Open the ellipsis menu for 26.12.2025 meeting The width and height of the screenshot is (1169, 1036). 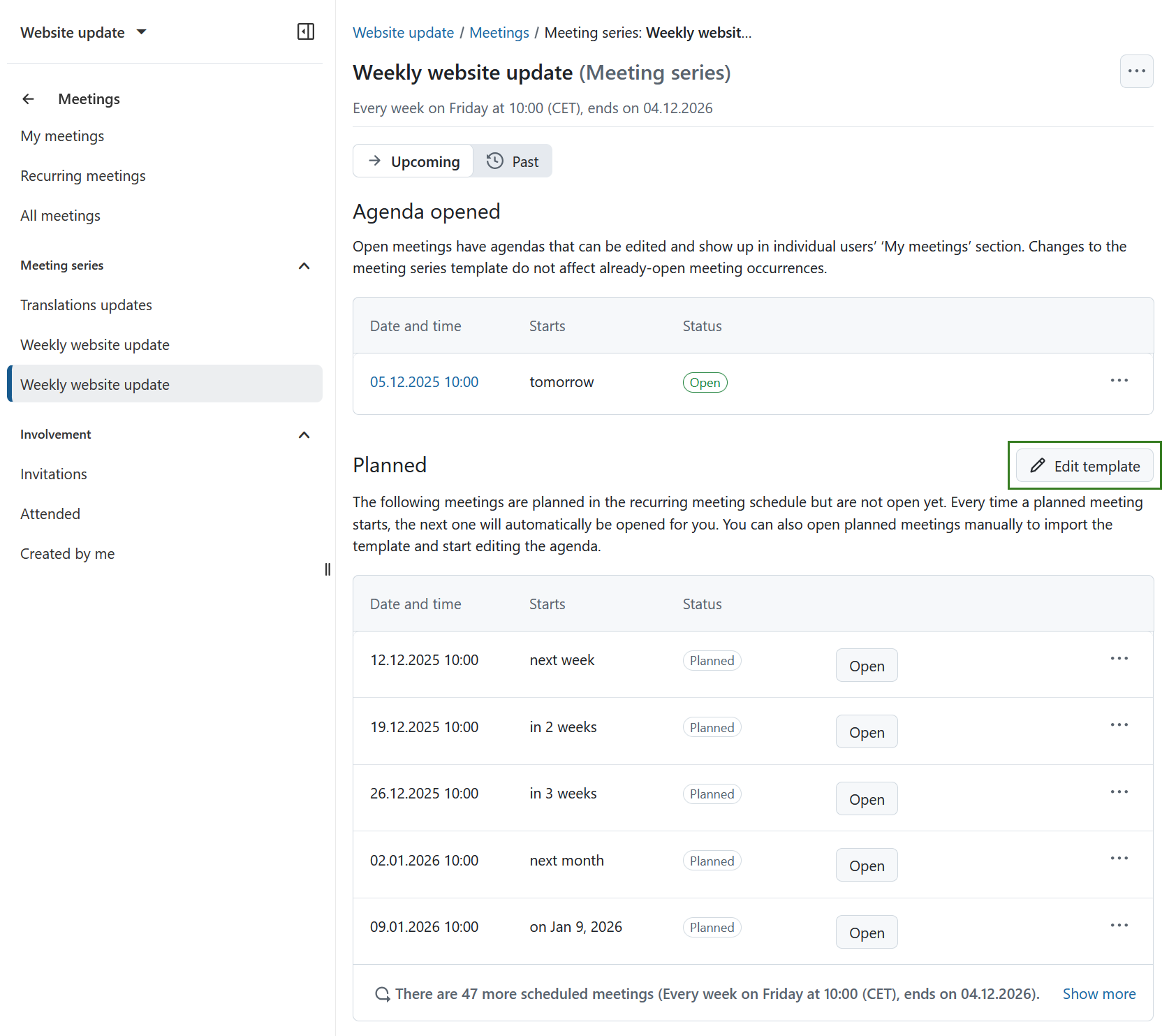coord(1119,791)
